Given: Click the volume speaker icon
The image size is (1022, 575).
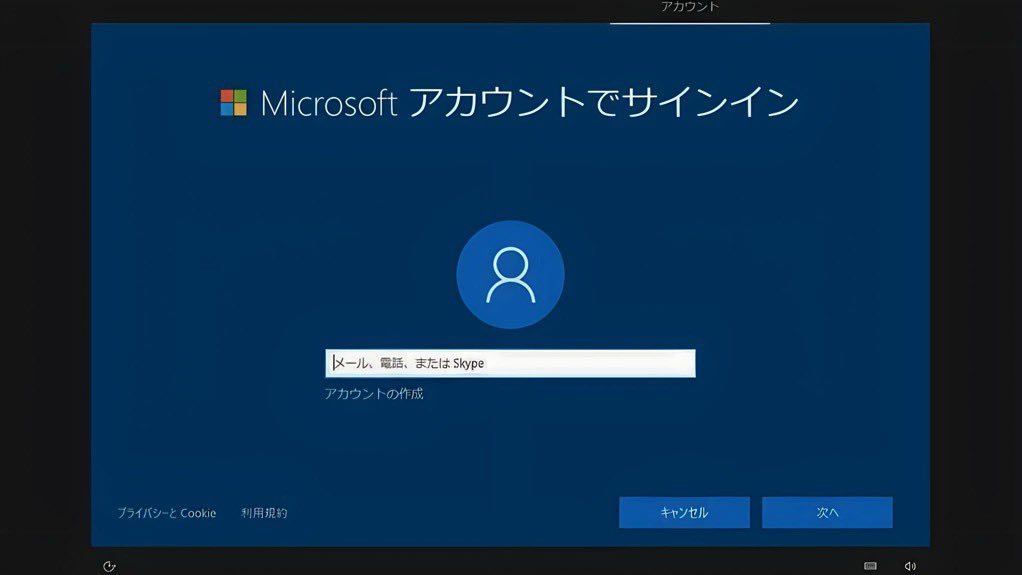Looking at the screenshot, I should pos(910,566).
